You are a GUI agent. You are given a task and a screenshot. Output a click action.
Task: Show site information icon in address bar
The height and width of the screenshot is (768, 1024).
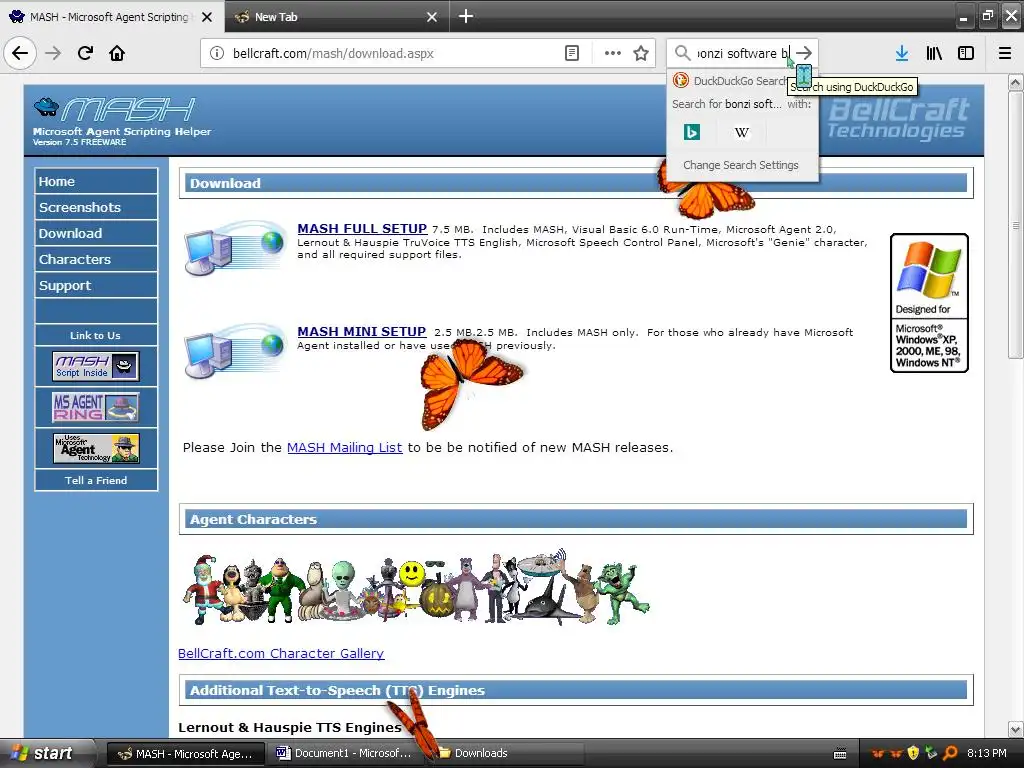pyautogui.click(x=217, y=53)
